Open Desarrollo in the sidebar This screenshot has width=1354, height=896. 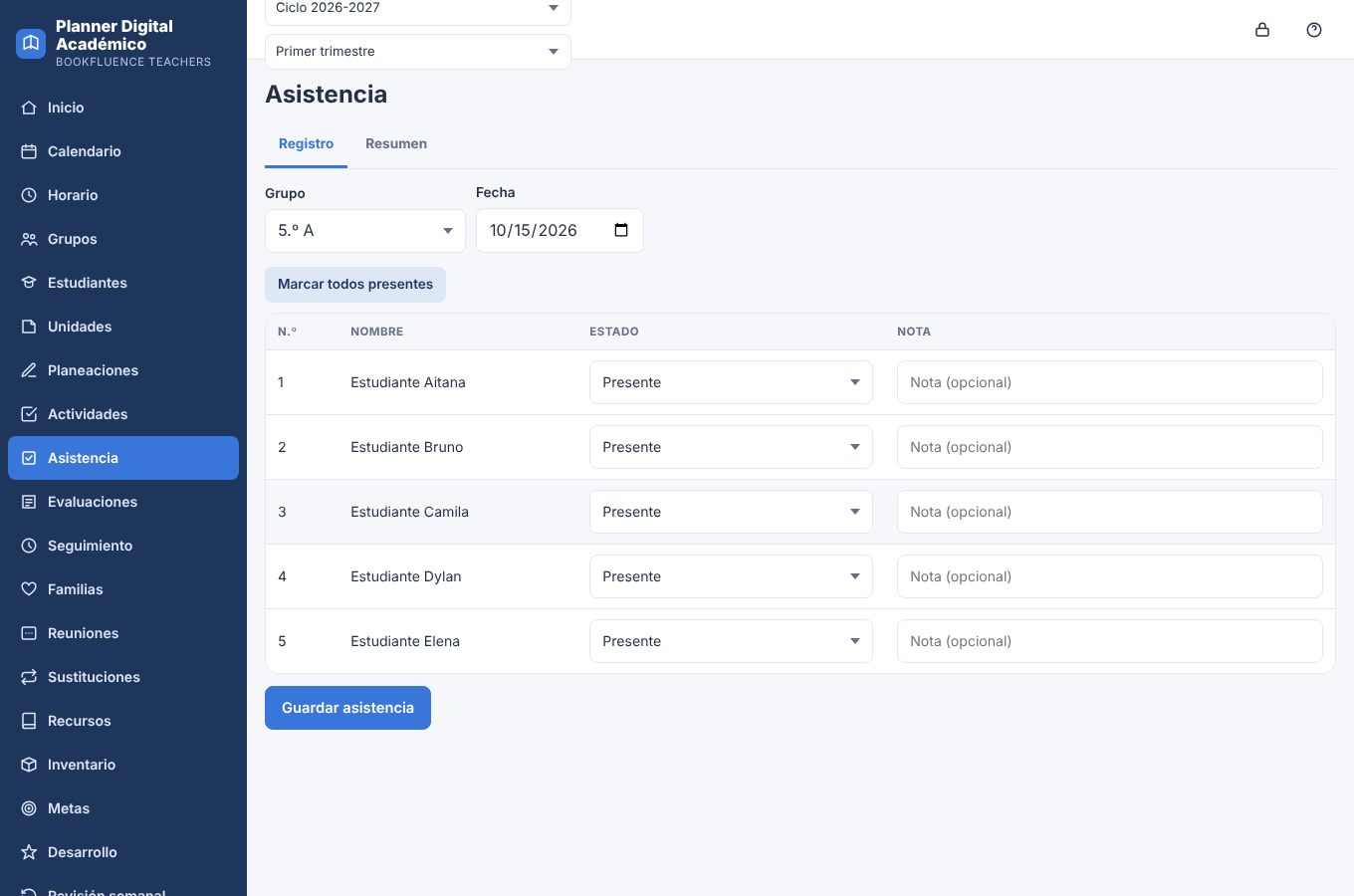(123, 852)
